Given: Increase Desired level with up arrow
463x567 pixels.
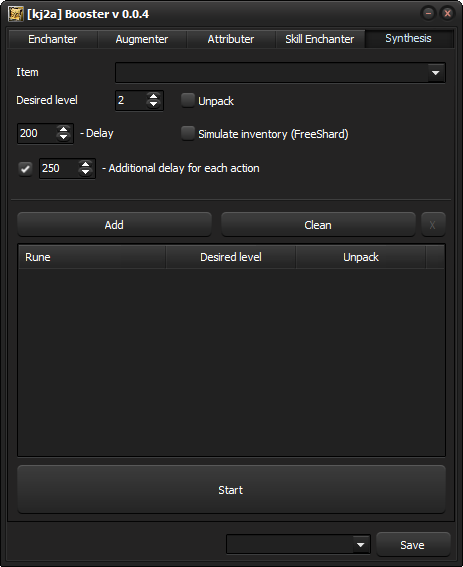Looking at the screenshot, I should pyautogui.click(x=153, y=97).
